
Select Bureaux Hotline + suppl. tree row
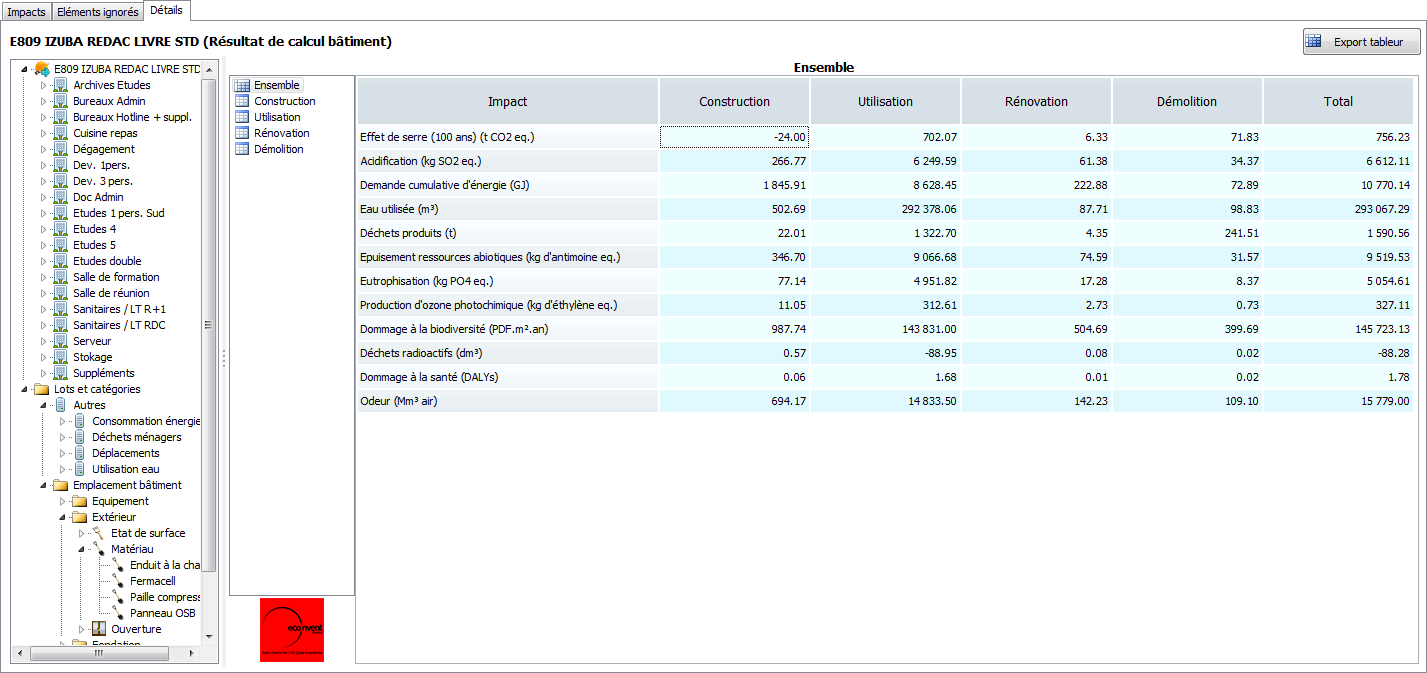pyautogui.click(x=132, y=117)
